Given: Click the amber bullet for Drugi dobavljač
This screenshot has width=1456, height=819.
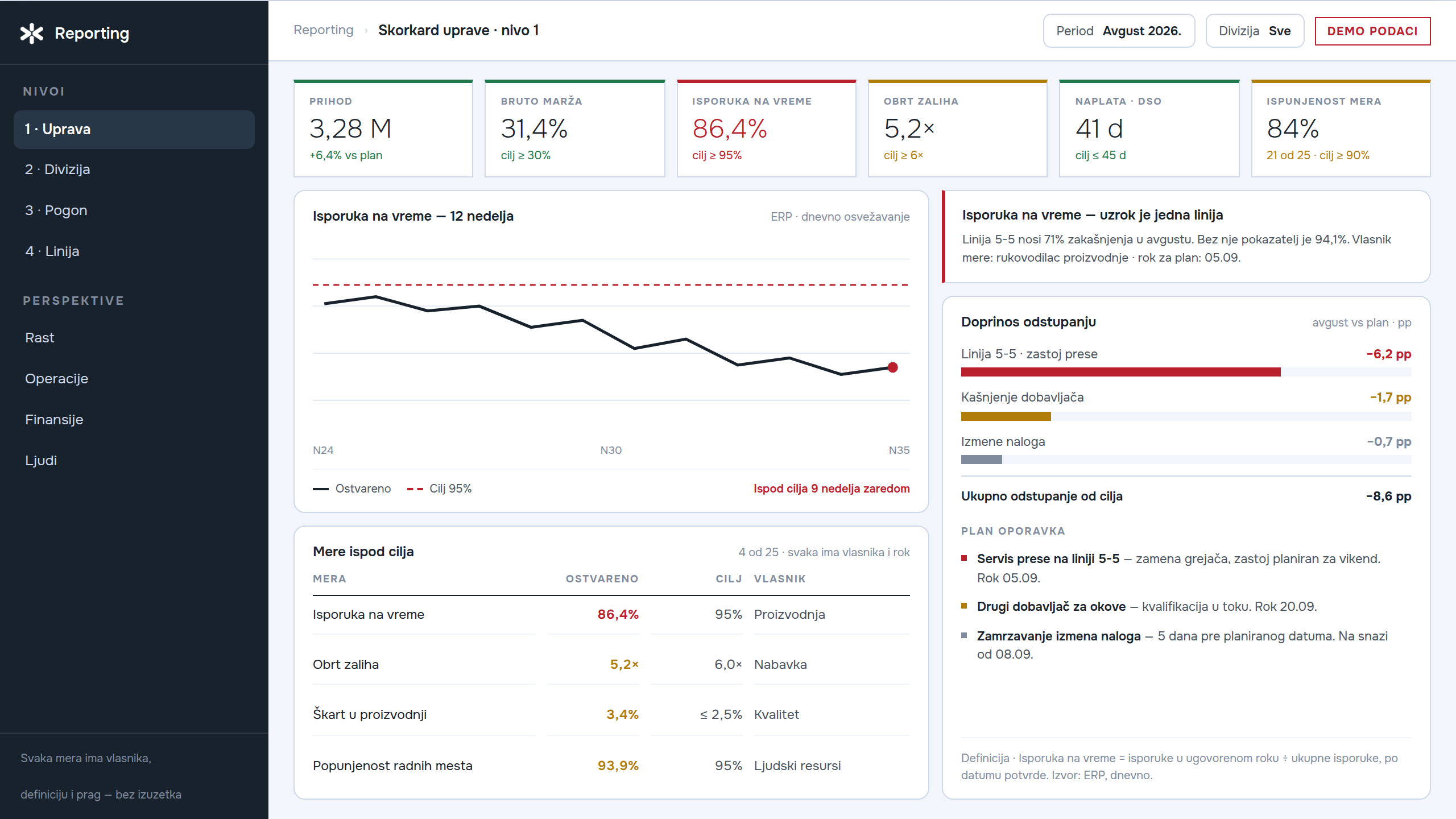Looking at the screenshot, I should coord(964,606).
